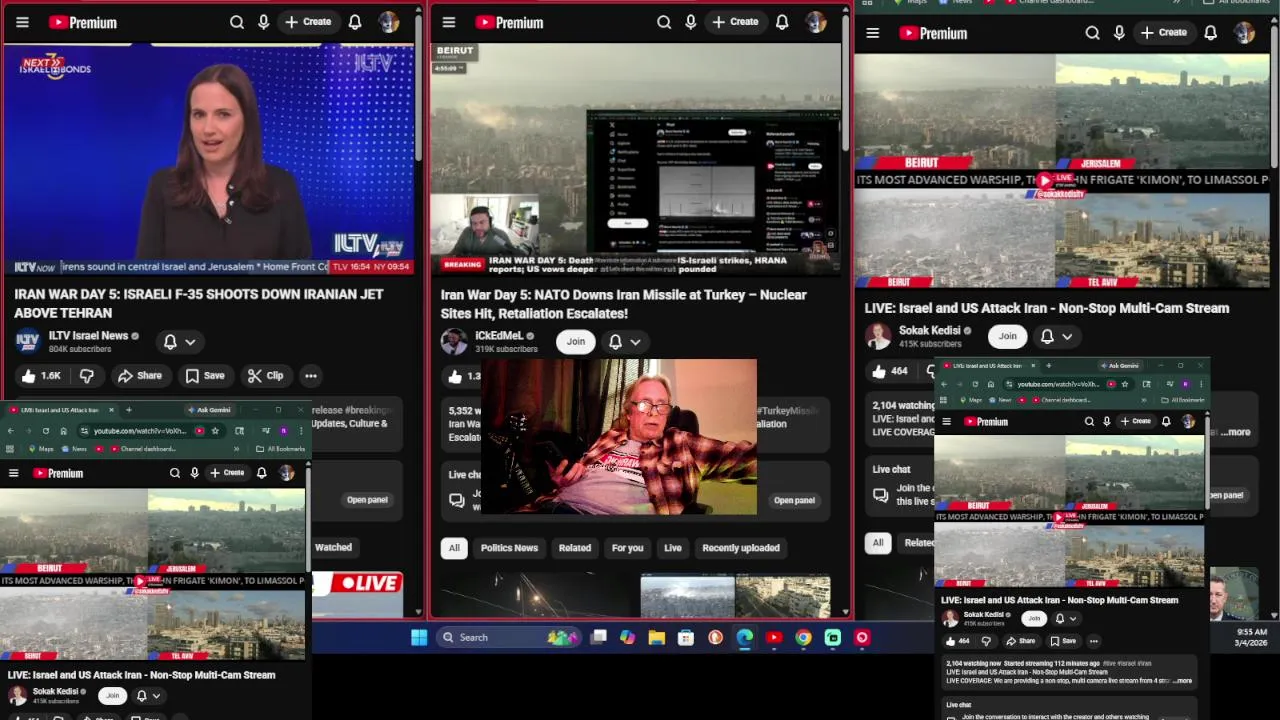Dislike the ILTV Israel News video
This screenshot has width=1280, height=720.
pyautogui.click(x=87, y=376)
